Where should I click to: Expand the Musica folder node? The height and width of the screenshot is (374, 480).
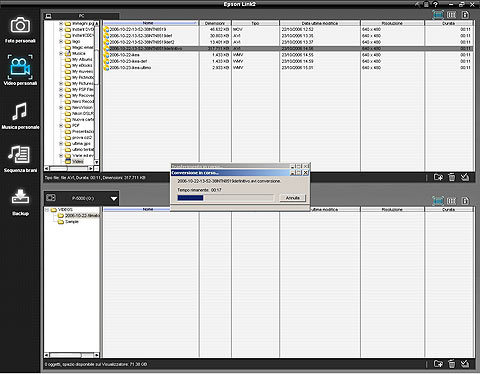click(61, 53)
